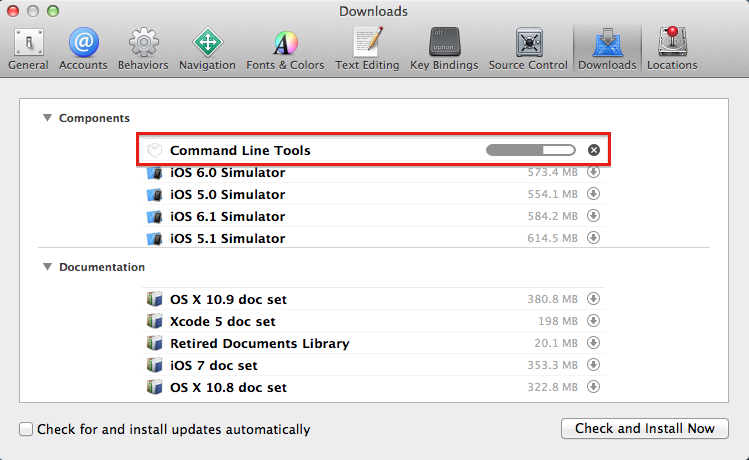Viewport: 749px width, 460px height.
Task: Download the iOS 7 doc set
Action: tap(593, 364)
